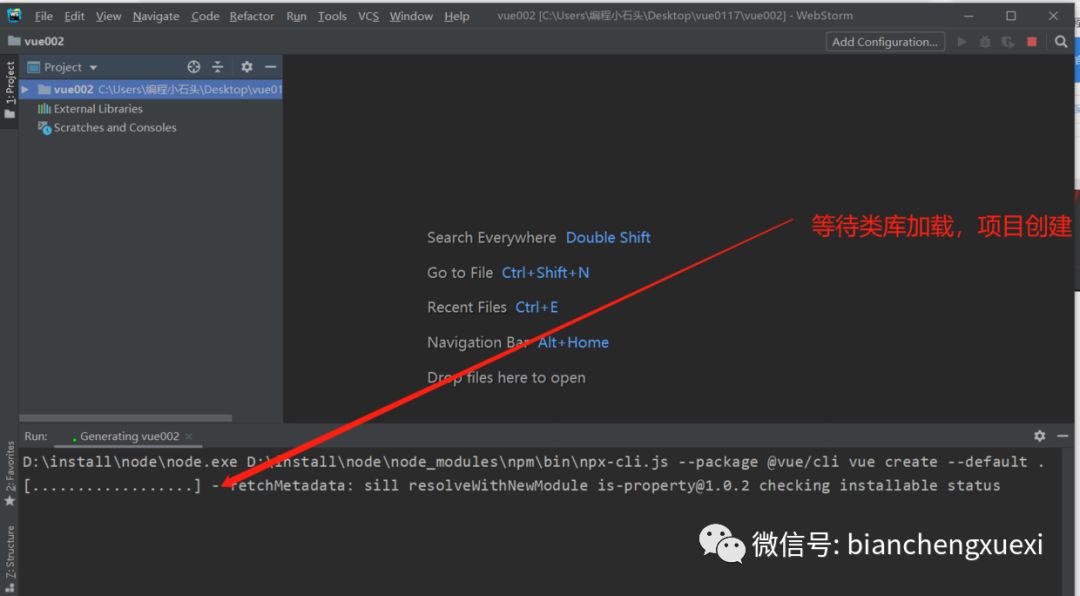Click the Run: panel label

coord(36,436)
